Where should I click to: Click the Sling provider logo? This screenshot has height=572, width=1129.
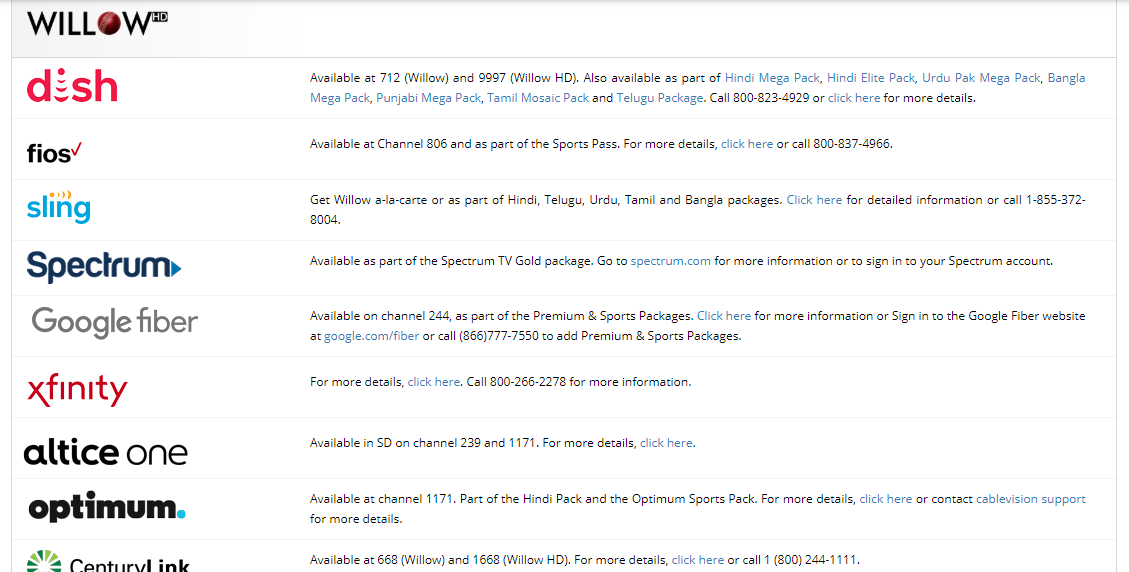pos(58,207)
